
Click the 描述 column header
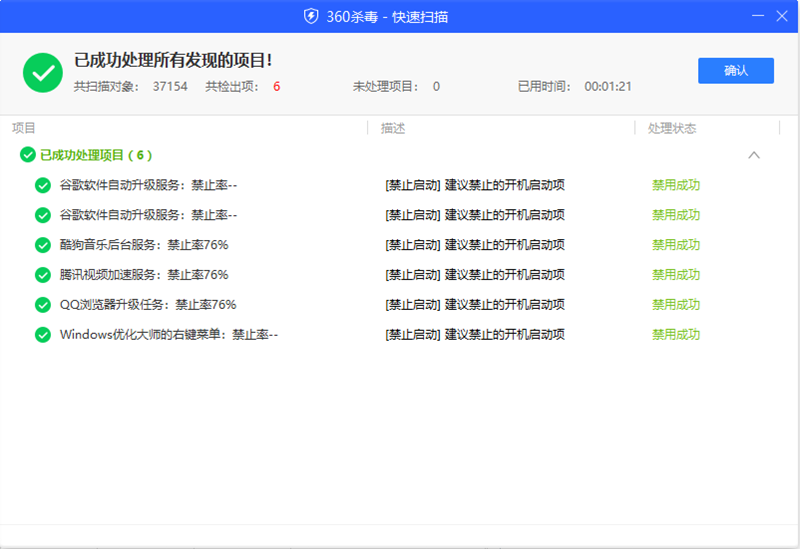[x=393, y=128]
